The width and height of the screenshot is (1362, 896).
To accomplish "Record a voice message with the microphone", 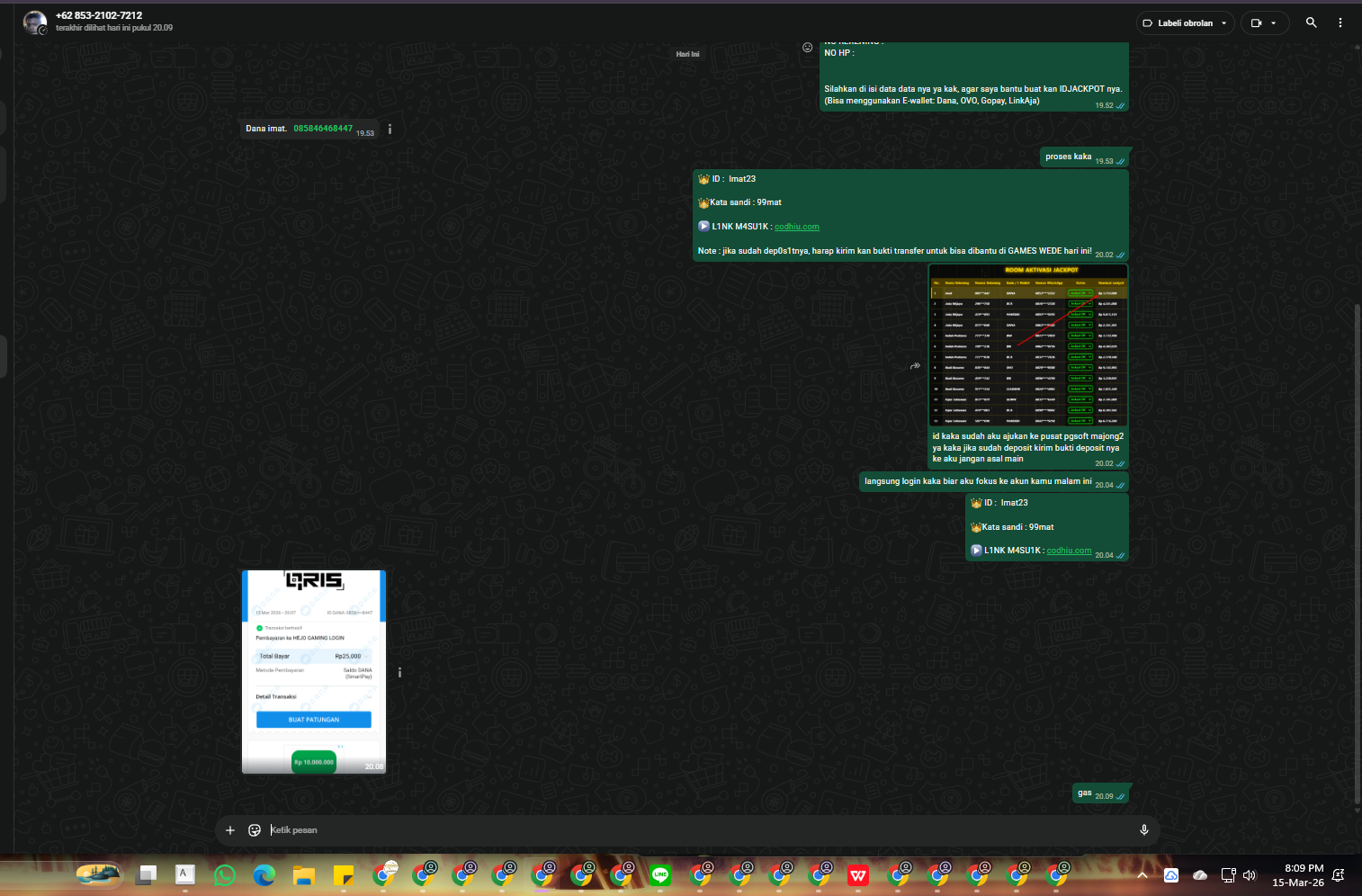I will tap(1144, 830).
